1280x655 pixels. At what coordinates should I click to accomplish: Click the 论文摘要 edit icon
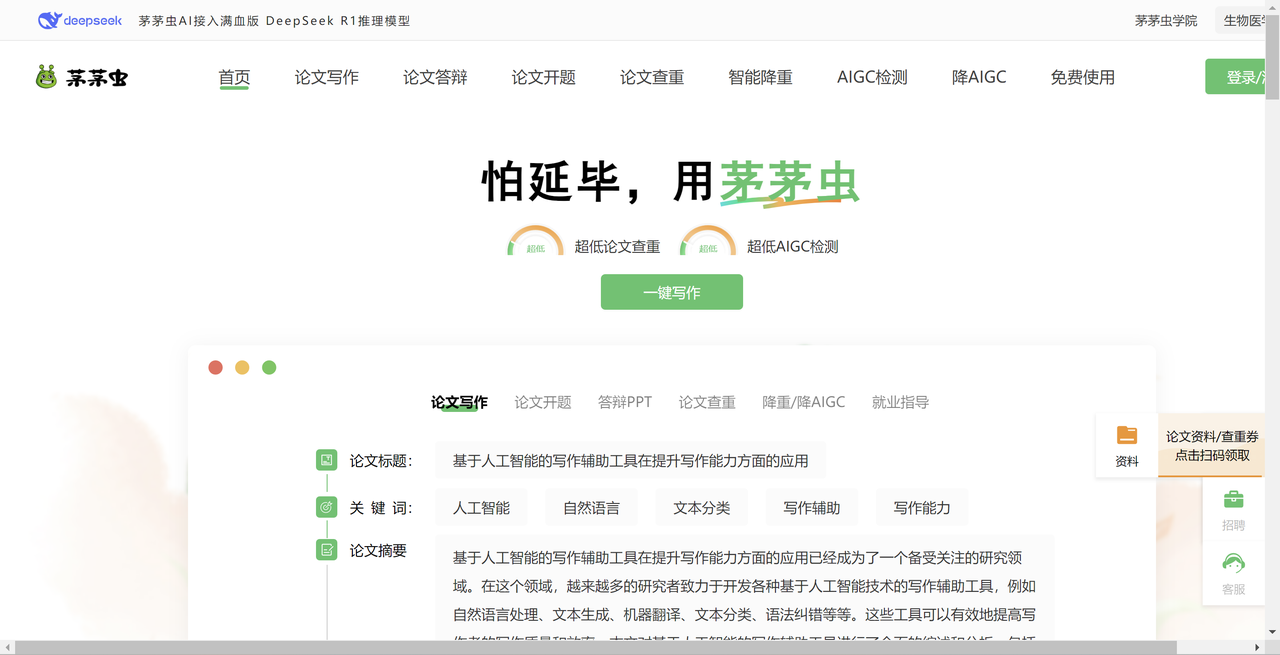(x=326, y=550)
